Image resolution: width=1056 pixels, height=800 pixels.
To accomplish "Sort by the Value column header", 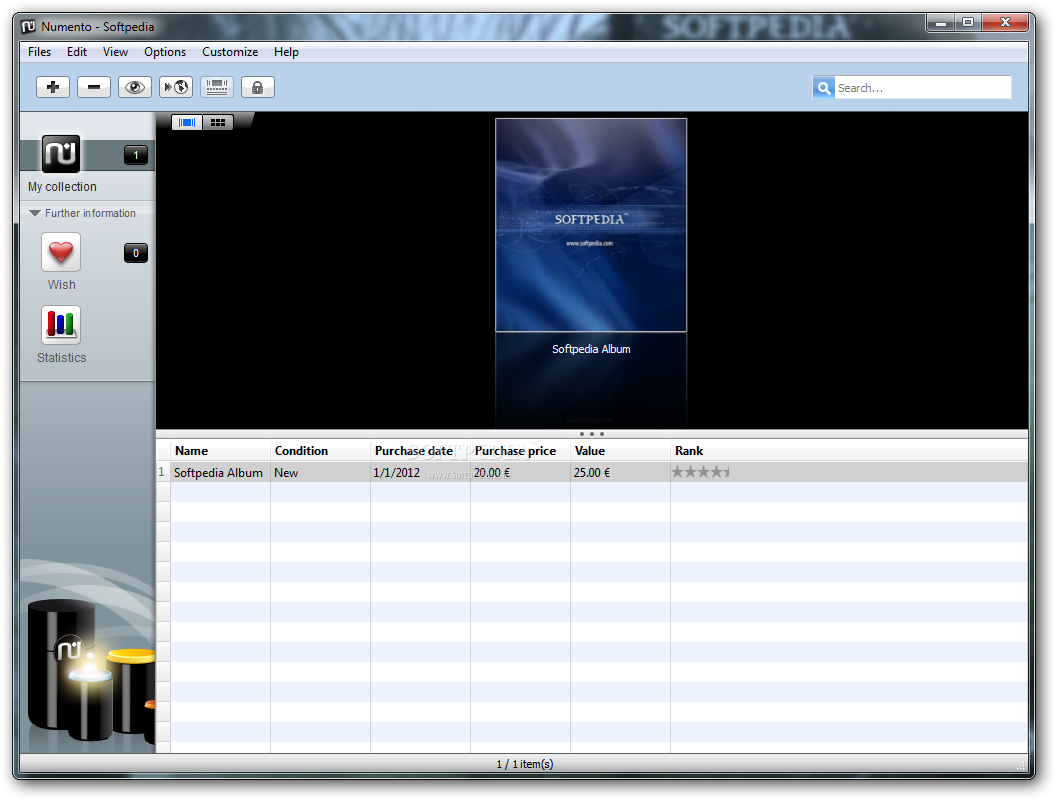I will coord(620,451).
